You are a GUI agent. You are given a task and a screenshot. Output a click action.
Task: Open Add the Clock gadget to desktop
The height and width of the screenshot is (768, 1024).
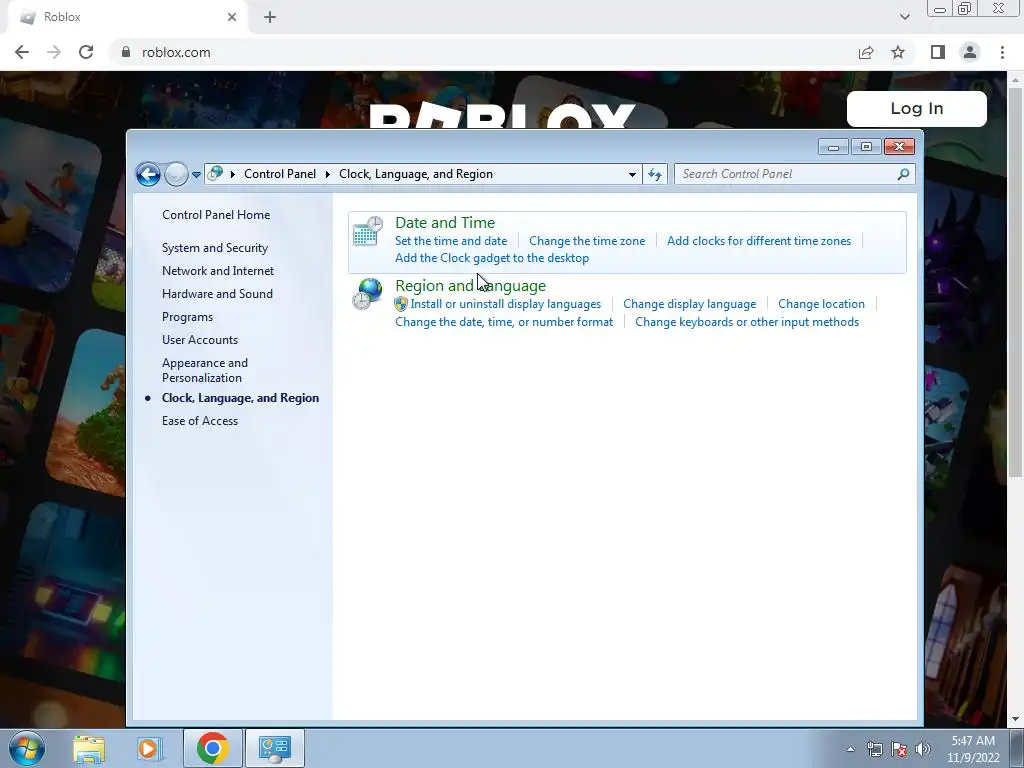tap(492, 258)
